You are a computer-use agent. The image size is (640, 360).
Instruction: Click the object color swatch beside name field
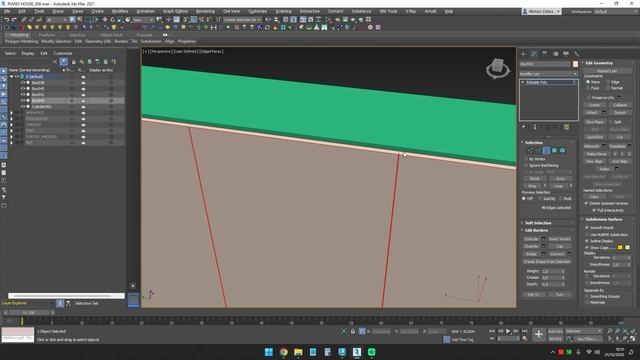click(x=576, y=64)
